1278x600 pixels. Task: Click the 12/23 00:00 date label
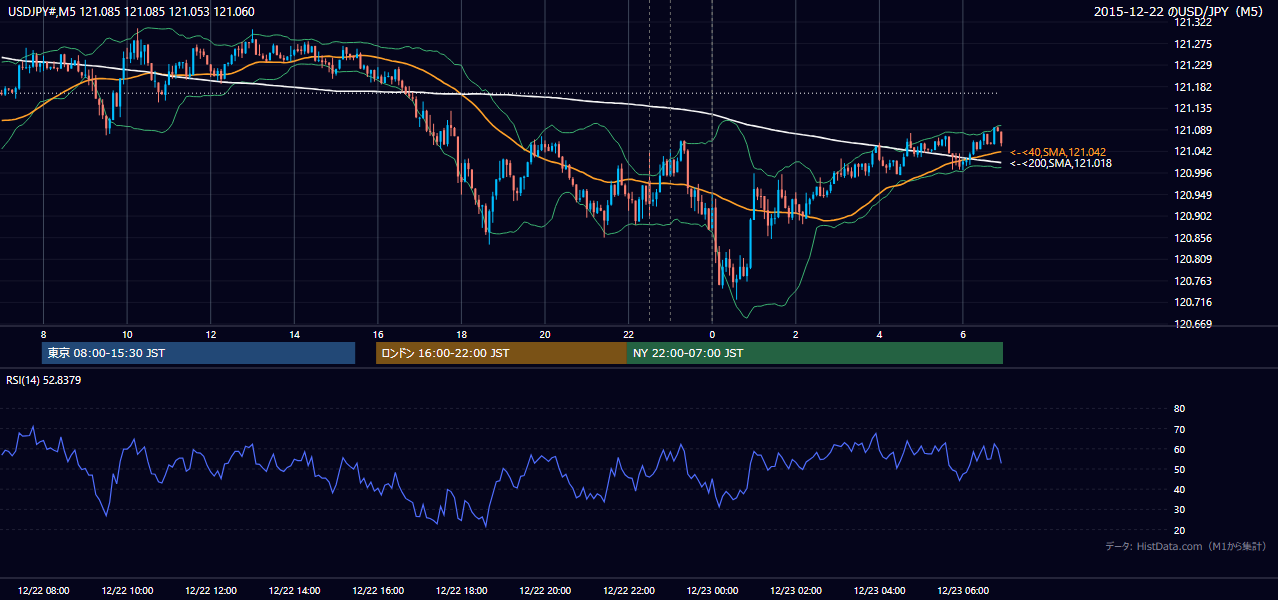tap(712, 591)
